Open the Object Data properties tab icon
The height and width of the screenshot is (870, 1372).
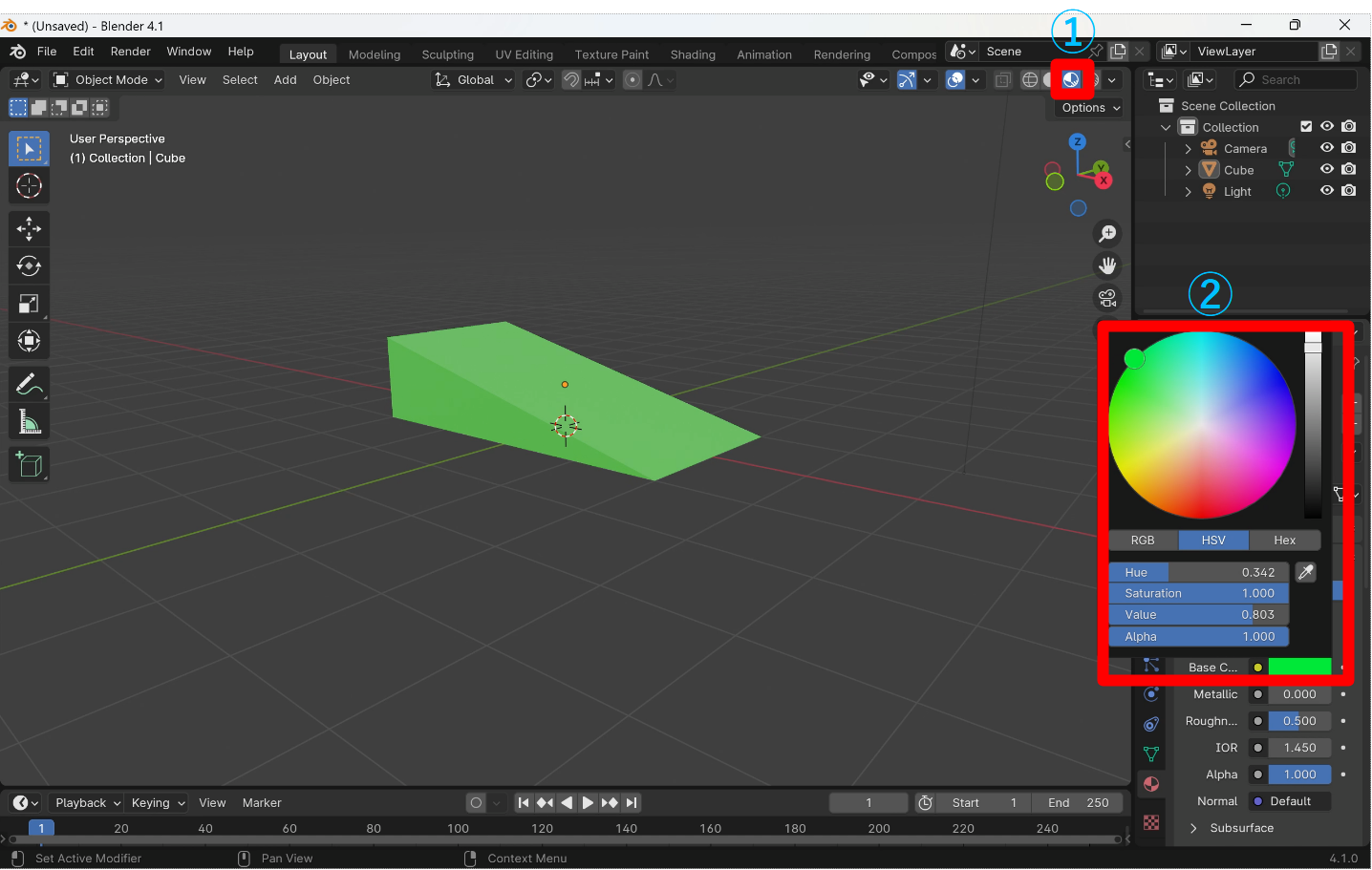click(1151, 753)
